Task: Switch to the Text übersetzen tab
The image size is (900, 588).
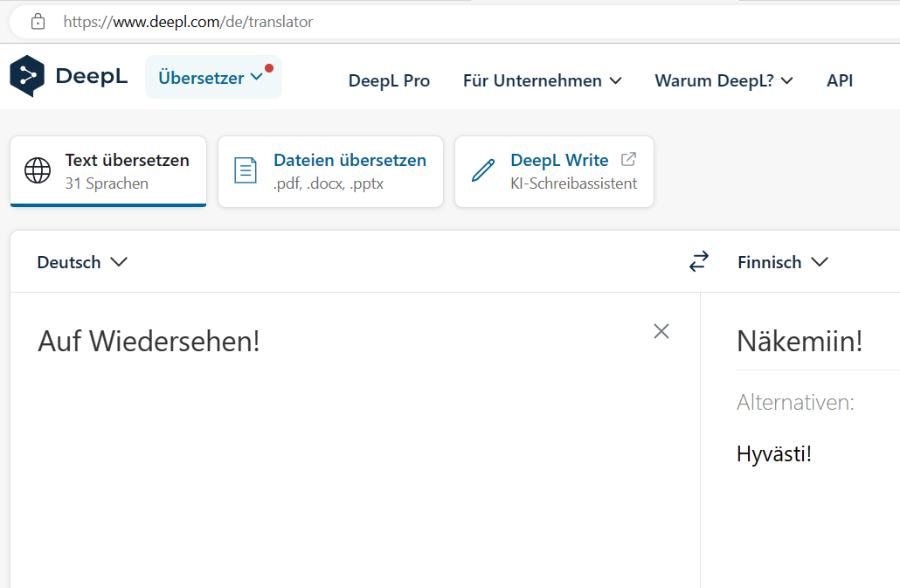Action: [x=108, y=171]
